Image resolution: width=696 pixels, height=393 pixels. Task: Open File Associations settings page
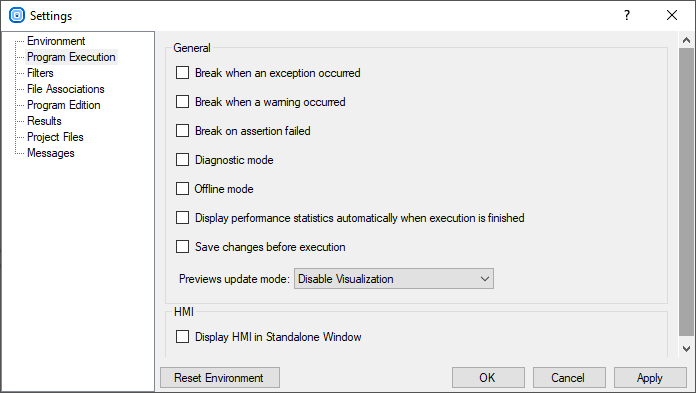click(66, 89)
